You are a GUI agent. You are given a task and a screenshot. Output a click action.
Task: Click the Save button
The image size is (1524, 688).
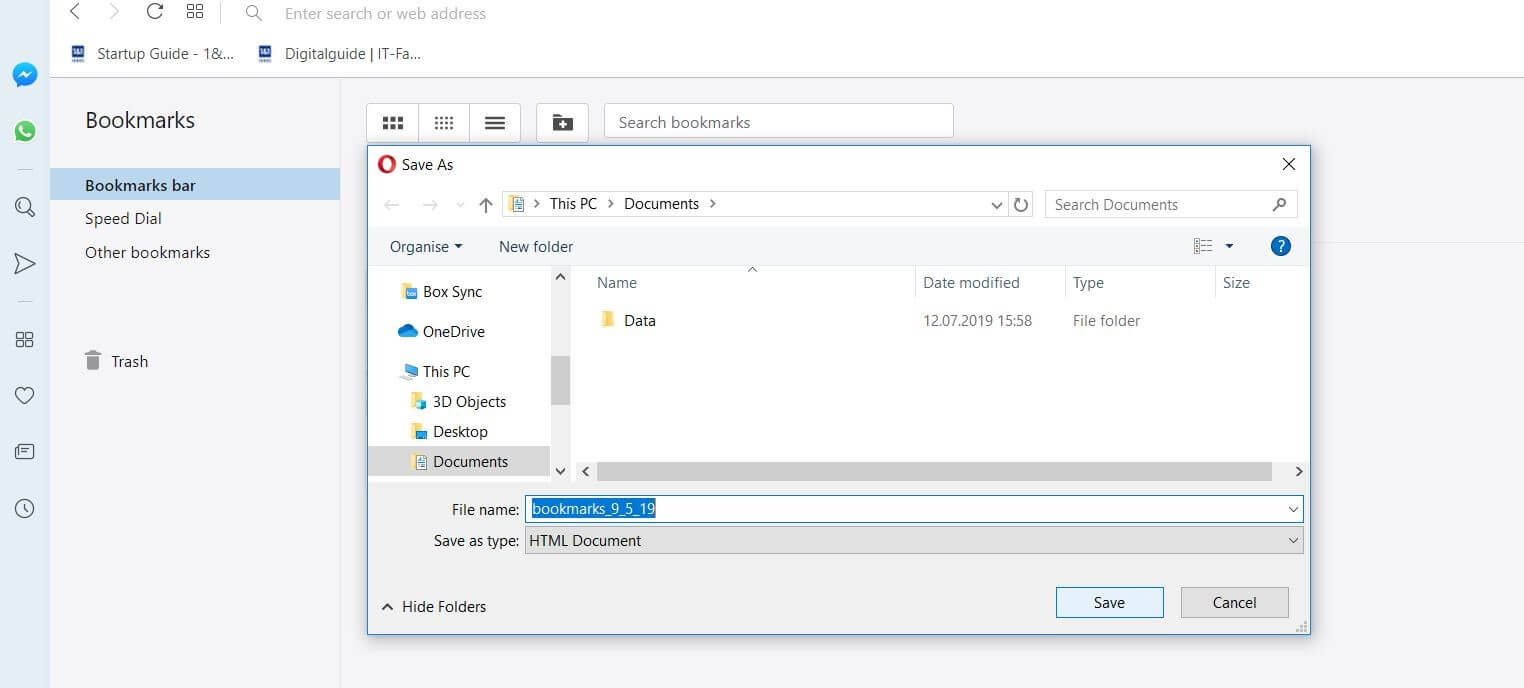point(1109,602)
